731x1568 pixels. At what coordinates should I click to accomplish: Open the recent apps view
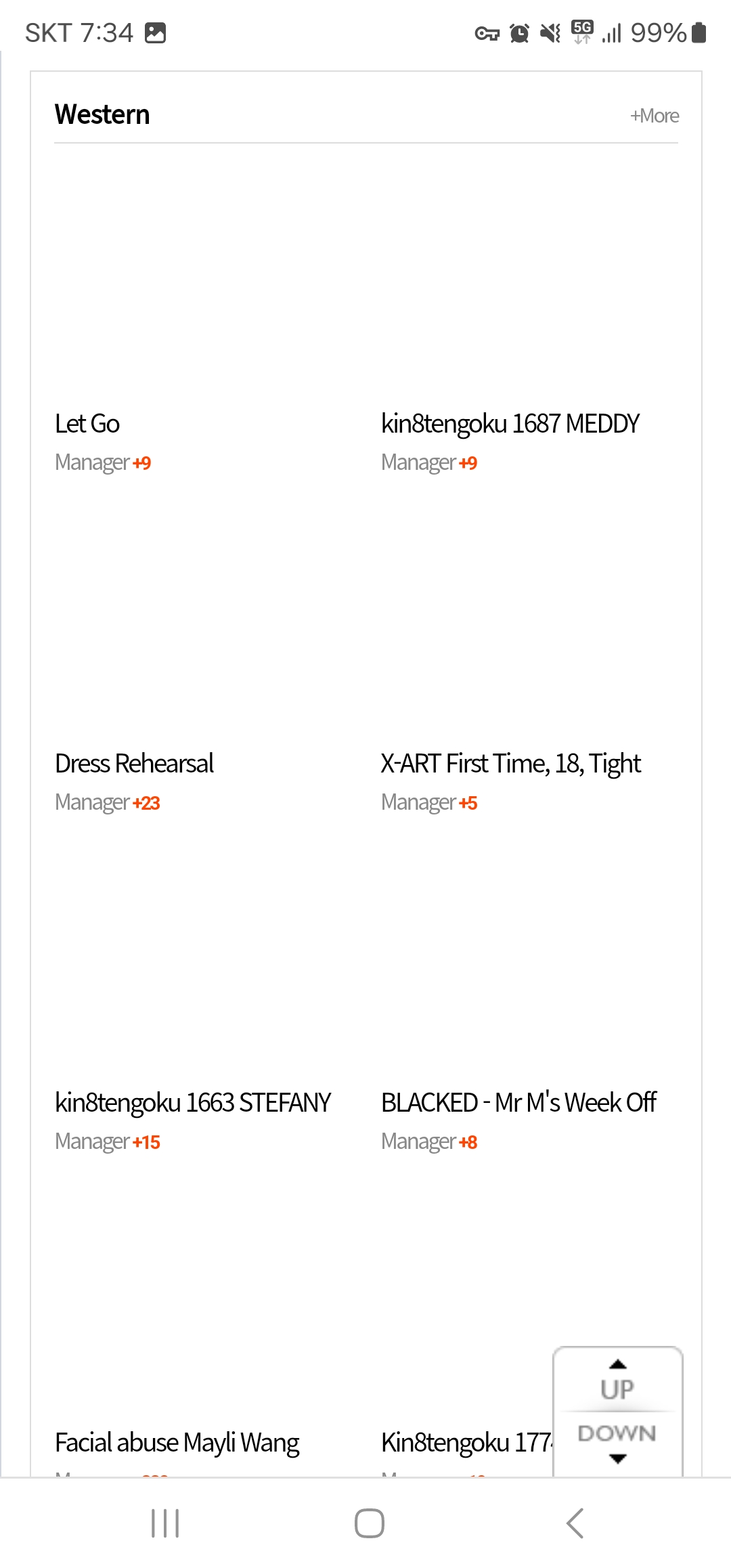(x=165, y=1523)
